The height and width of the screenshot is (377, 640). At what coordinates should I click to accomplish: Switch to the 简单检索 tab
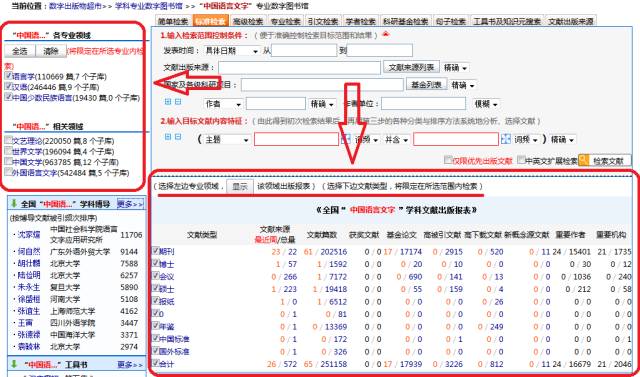point(173,21)
